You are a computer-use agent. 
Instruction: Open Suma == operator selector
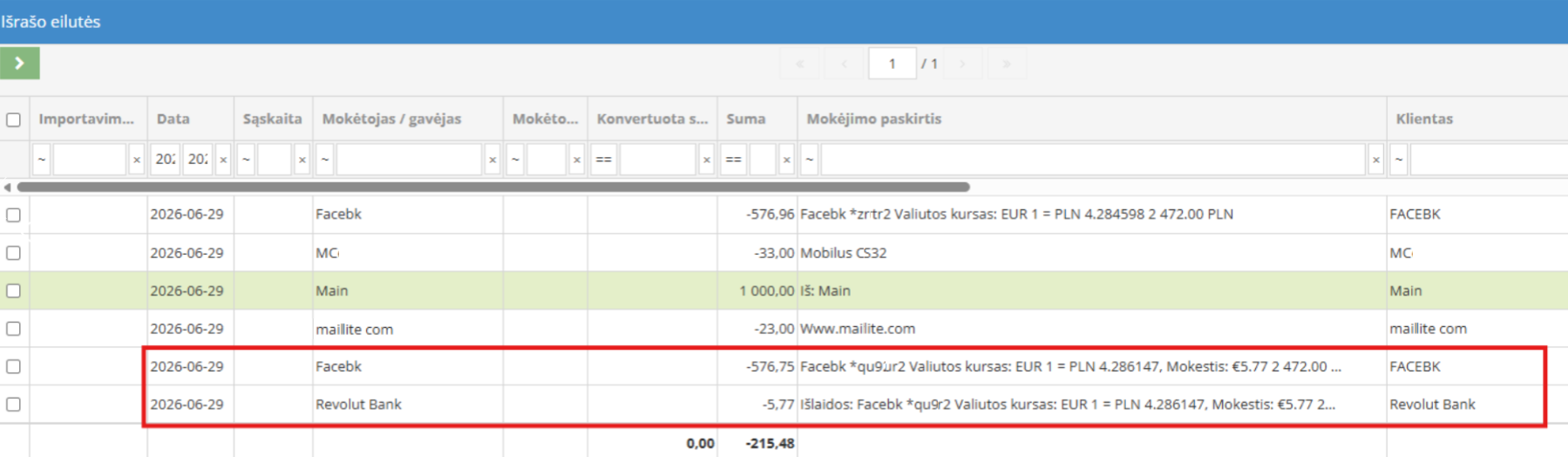point(733,160)
